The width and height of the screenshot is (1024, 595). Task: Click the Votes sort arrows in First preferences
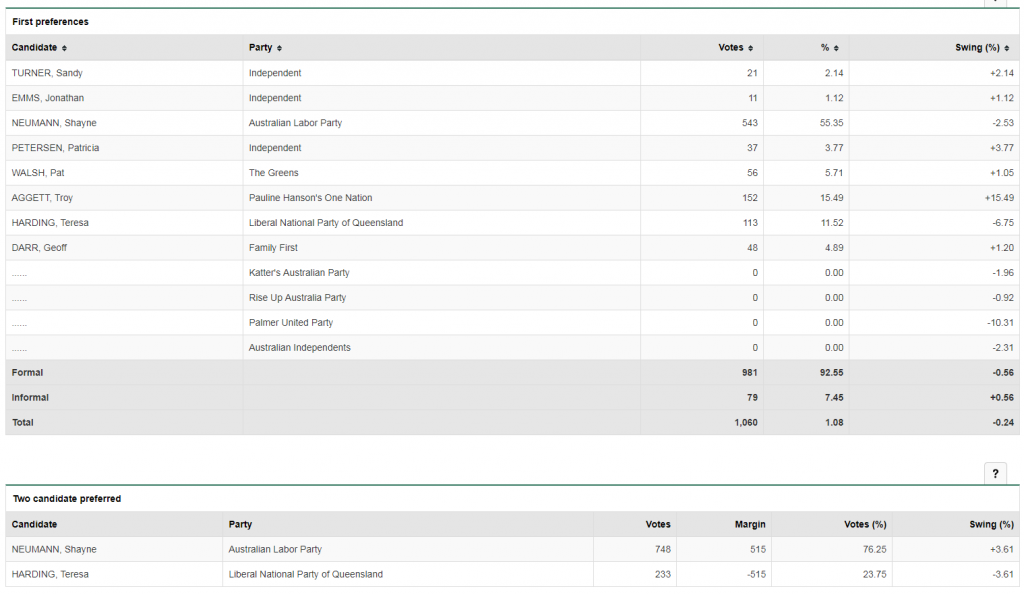click(x=750, y=48)
